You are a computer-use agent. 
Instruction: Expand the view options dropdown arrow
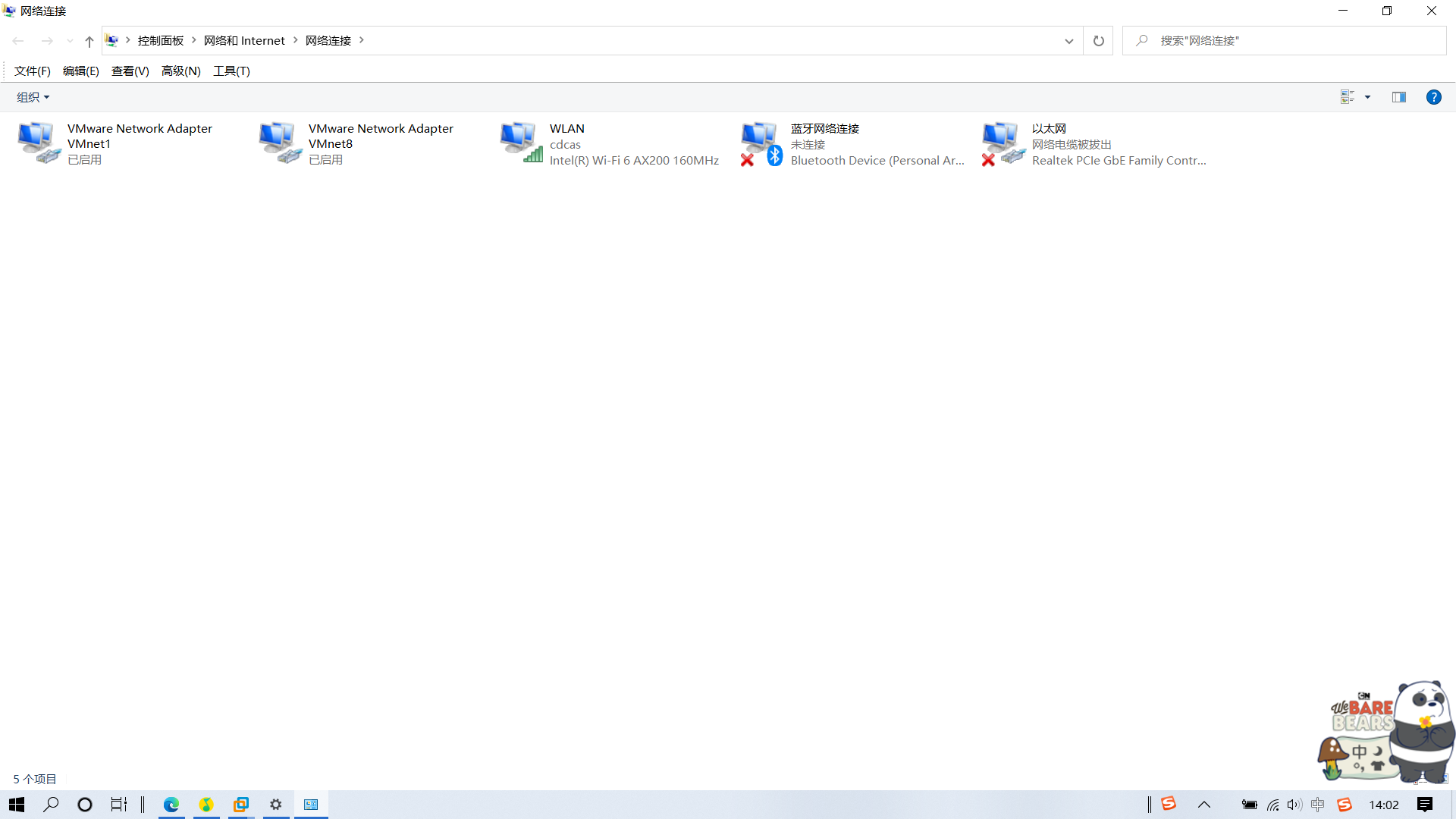(1368, 97)
